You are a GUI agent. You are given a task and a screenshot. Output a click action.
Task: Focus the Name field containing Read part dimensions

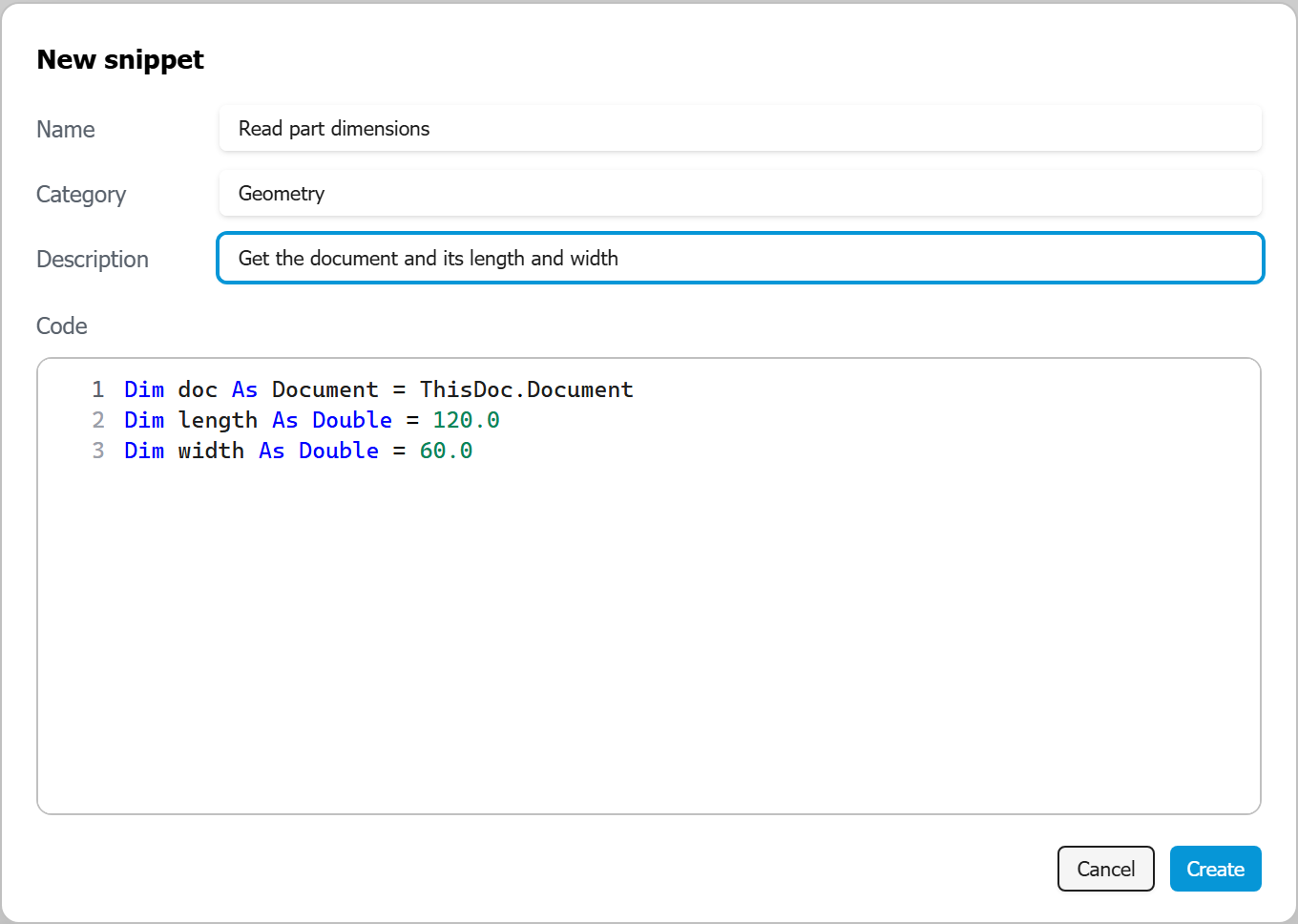(x=741, y=129)
